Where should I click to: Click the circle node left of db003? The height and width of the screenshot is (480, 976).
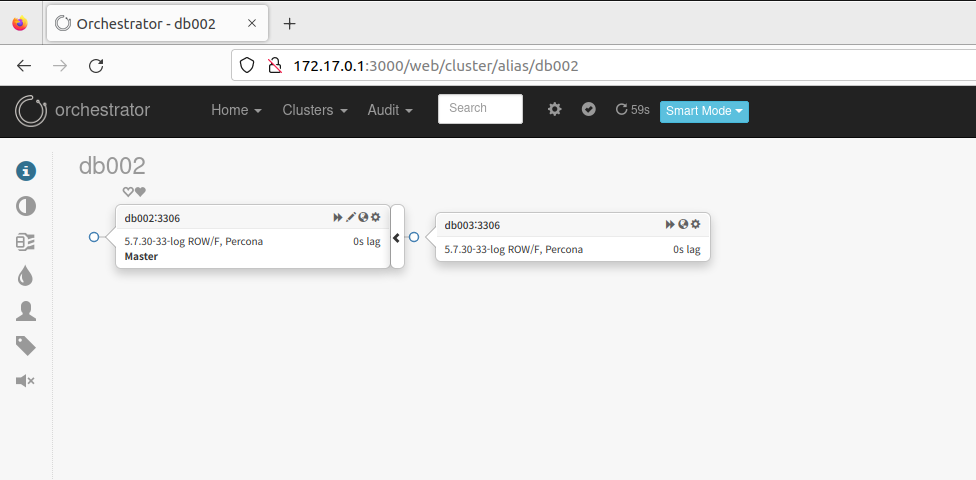tap(414, 237)
